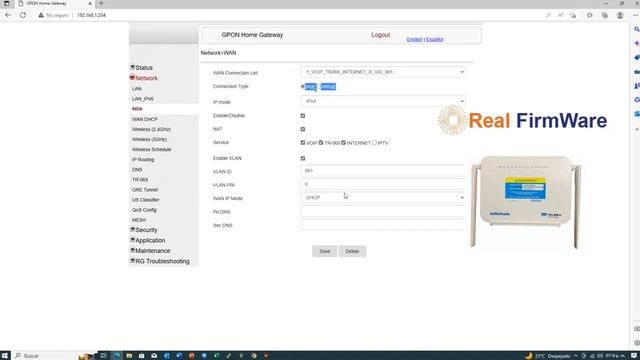The height and width of the screenshot is (360, 640).
Task: Open the DNS sidebar page
Action: (x=137, y=170)
